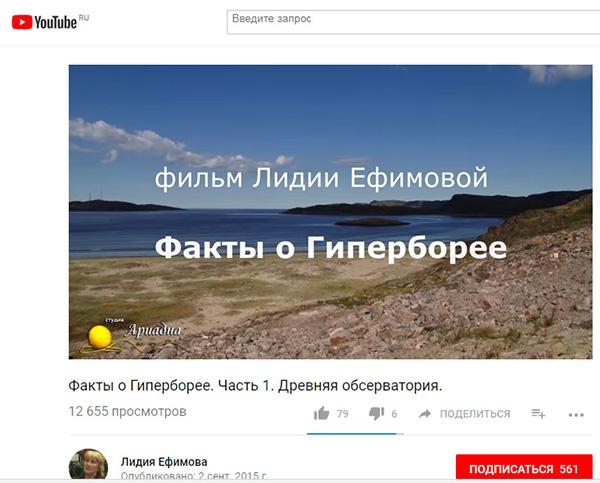Click Лидия Ефимова channel avatar
The image size is (600, 483).
[x=88, y=464]
